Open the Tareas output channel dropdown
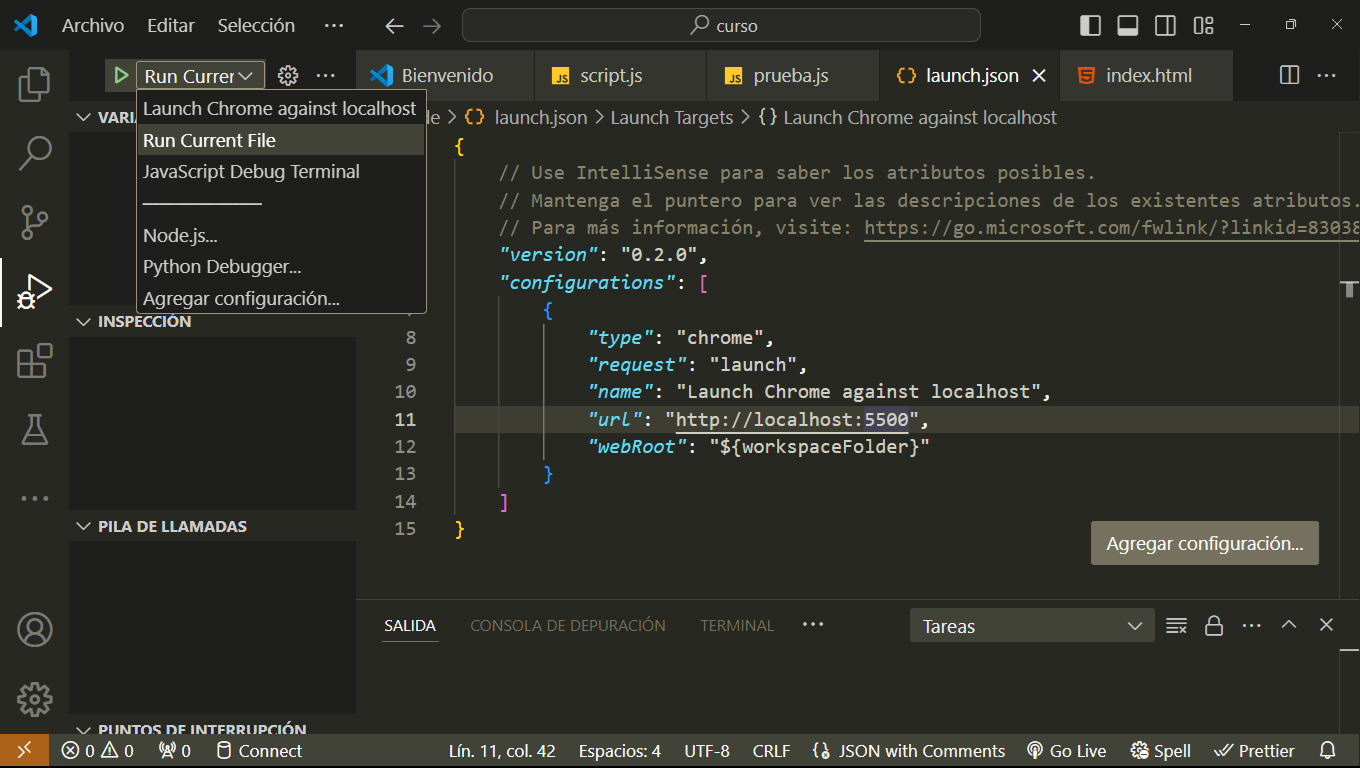Viewport: 1360px width, 768px height. [1032, 626]
